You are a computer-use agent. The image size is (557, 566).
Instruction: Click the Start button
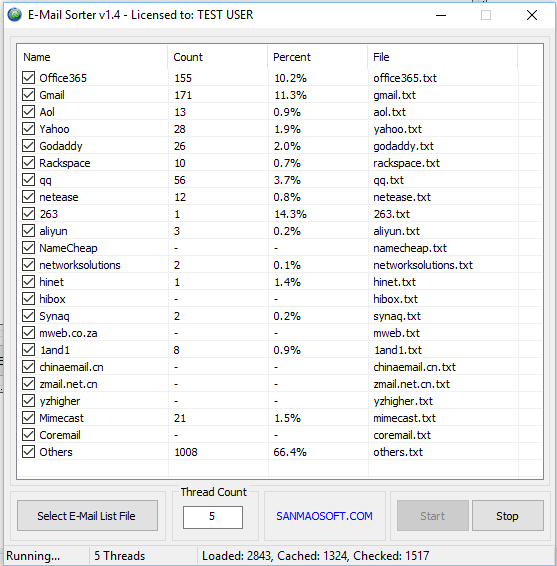(433, 515)
